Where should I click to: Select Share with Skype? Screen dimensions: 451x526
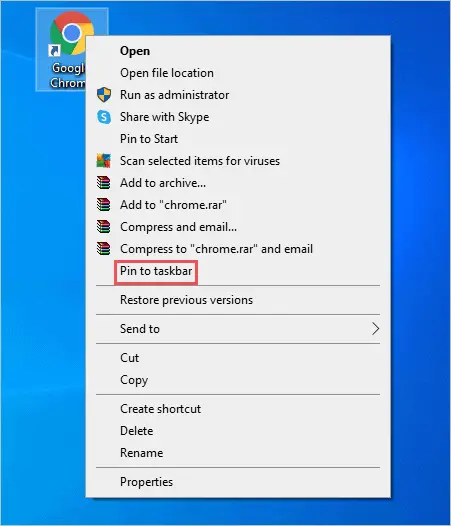238,117
